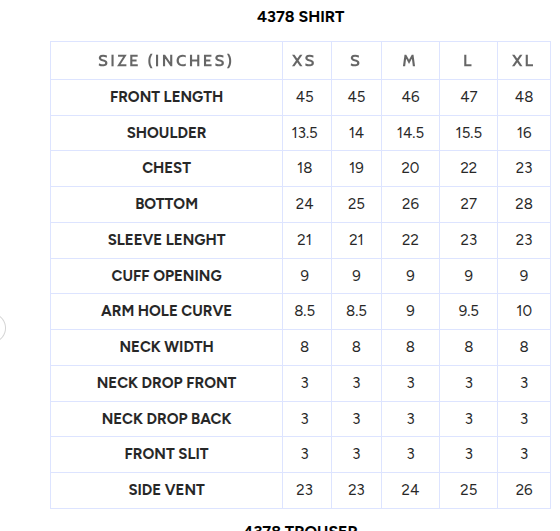Click the CHEST row label
The height and width of the screenshot is (531, 560).
coord(166,168)
